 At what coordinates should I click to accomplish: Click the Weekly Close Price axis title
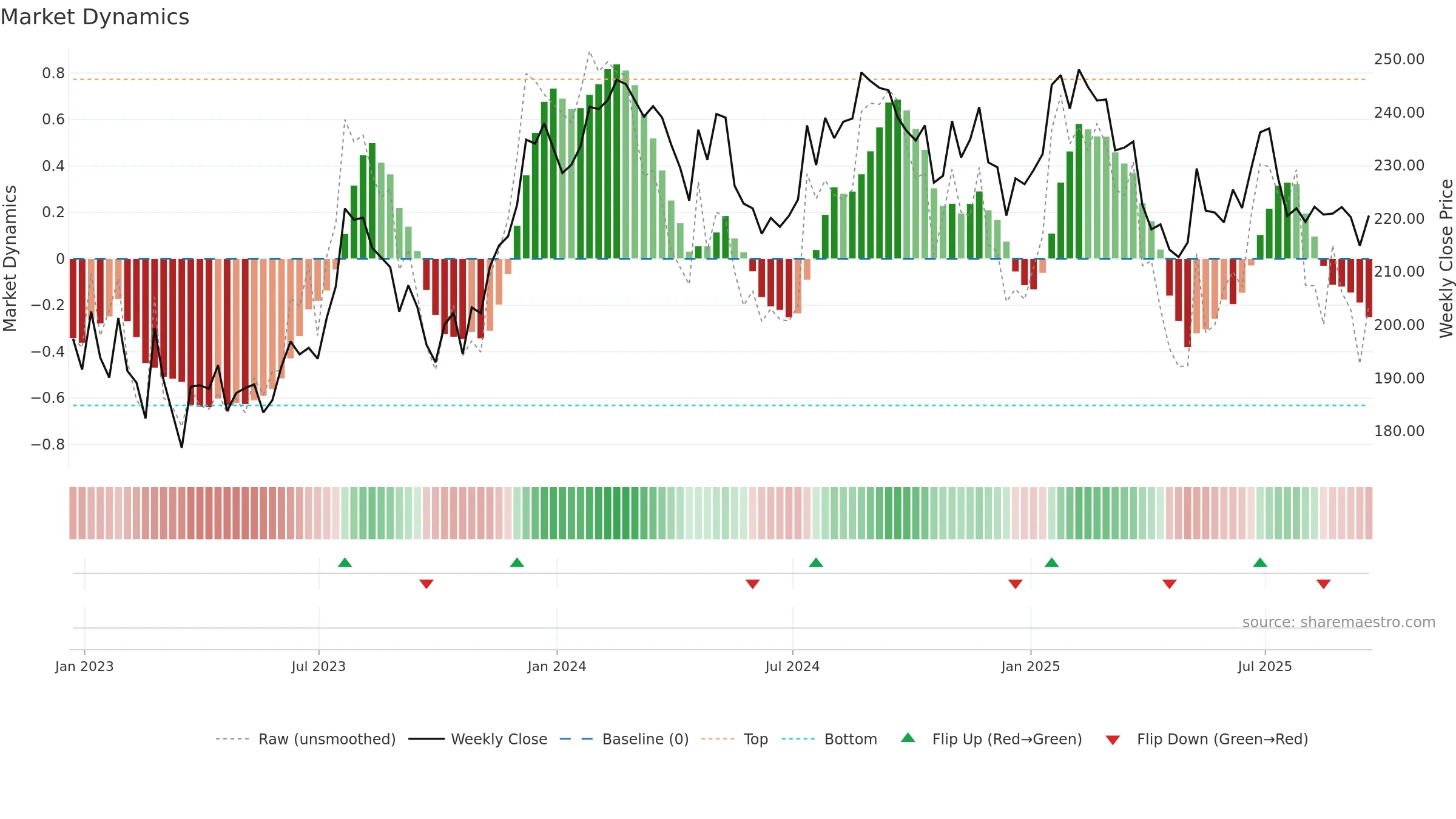[1446, 258]
